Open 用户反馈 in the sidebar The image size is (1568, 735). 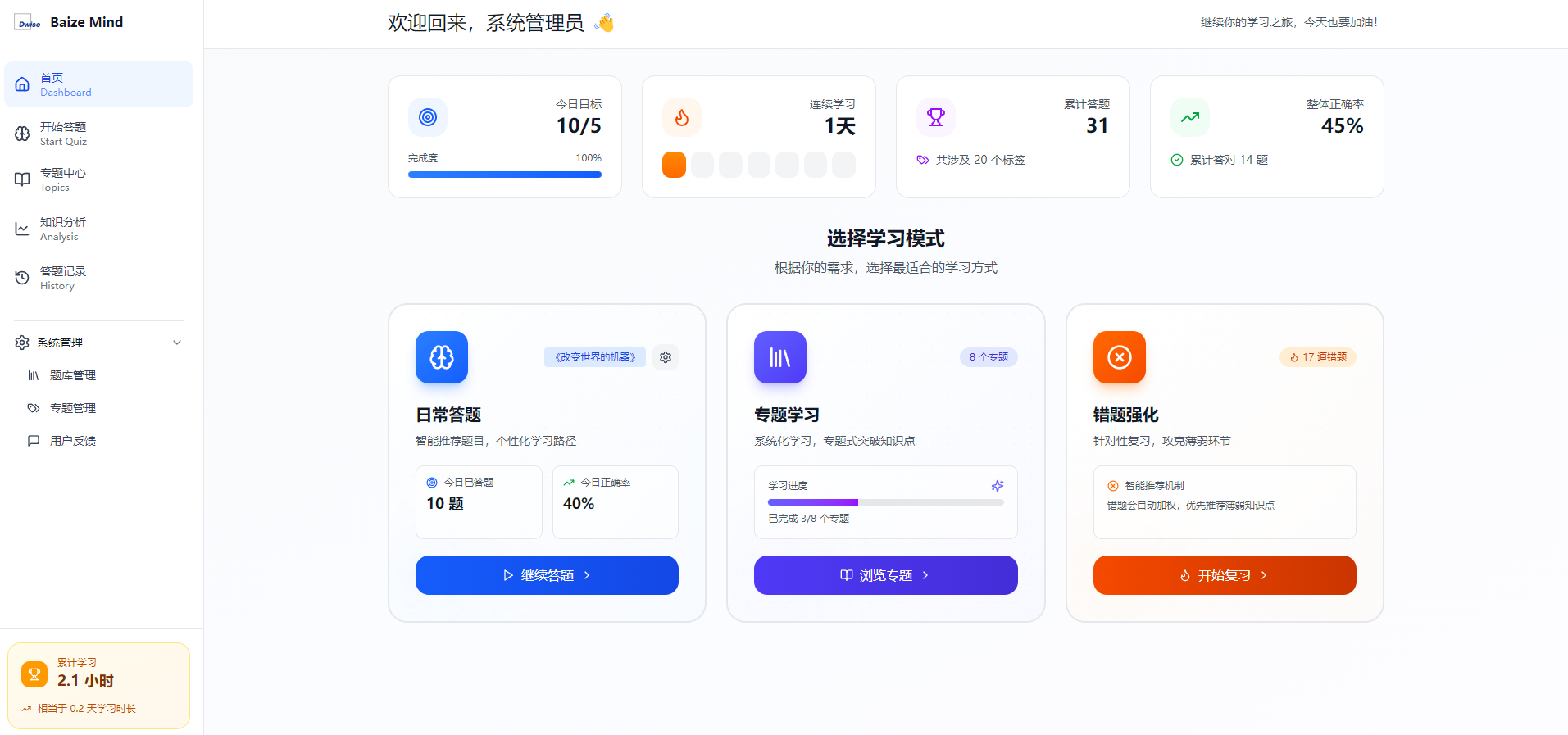pos(73,441)
